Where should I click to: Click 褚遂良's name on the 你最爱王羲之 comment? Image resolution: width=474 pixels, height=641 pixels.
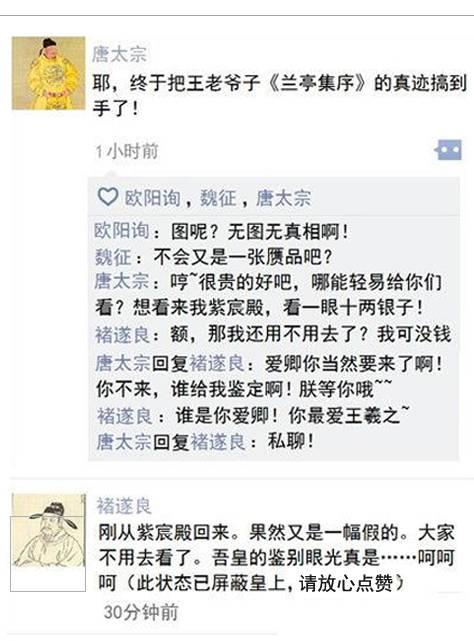coord(124,416)
